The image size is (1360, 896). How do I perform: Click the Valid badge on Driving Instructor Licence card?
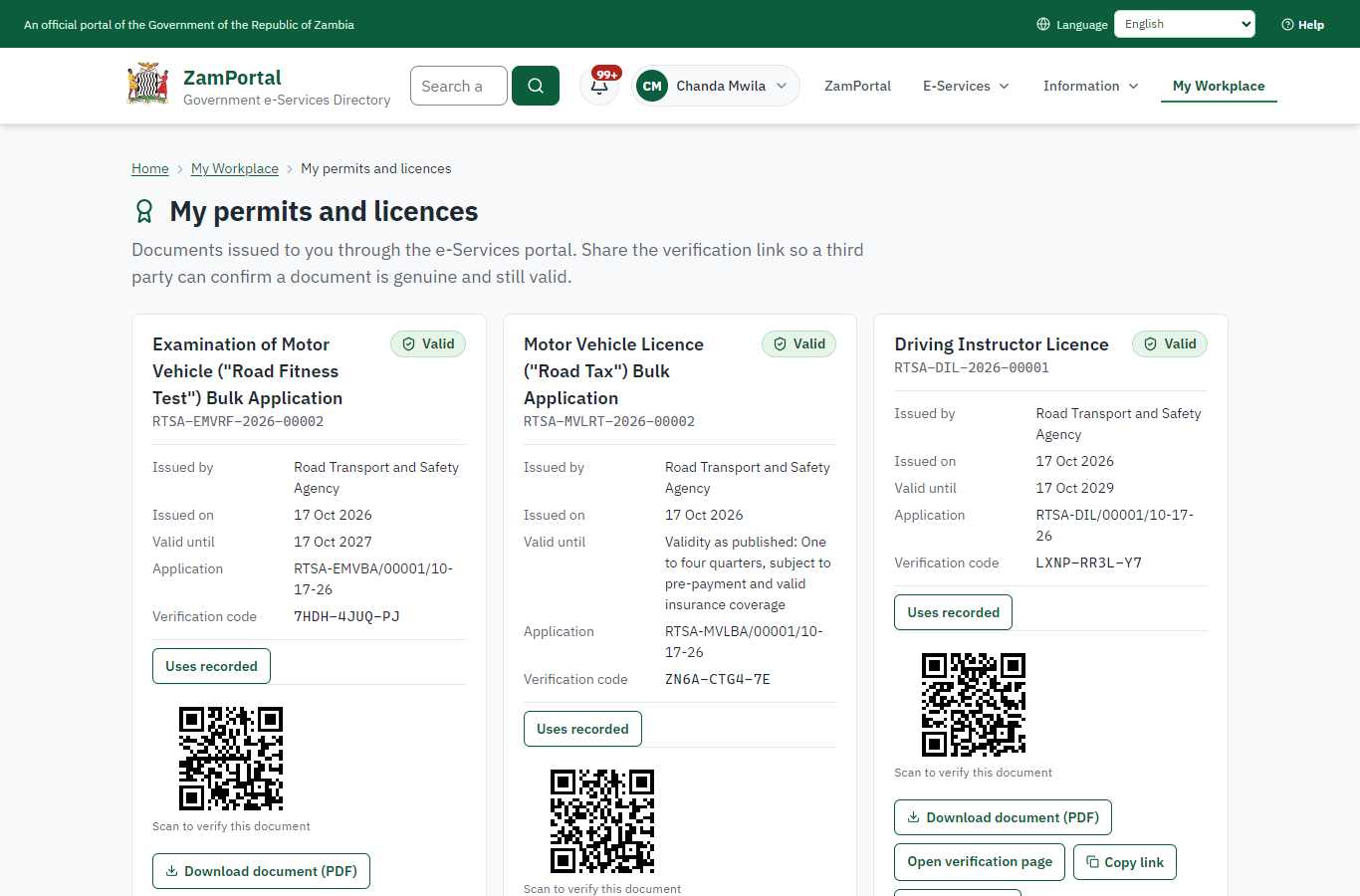coord(1170,343)
